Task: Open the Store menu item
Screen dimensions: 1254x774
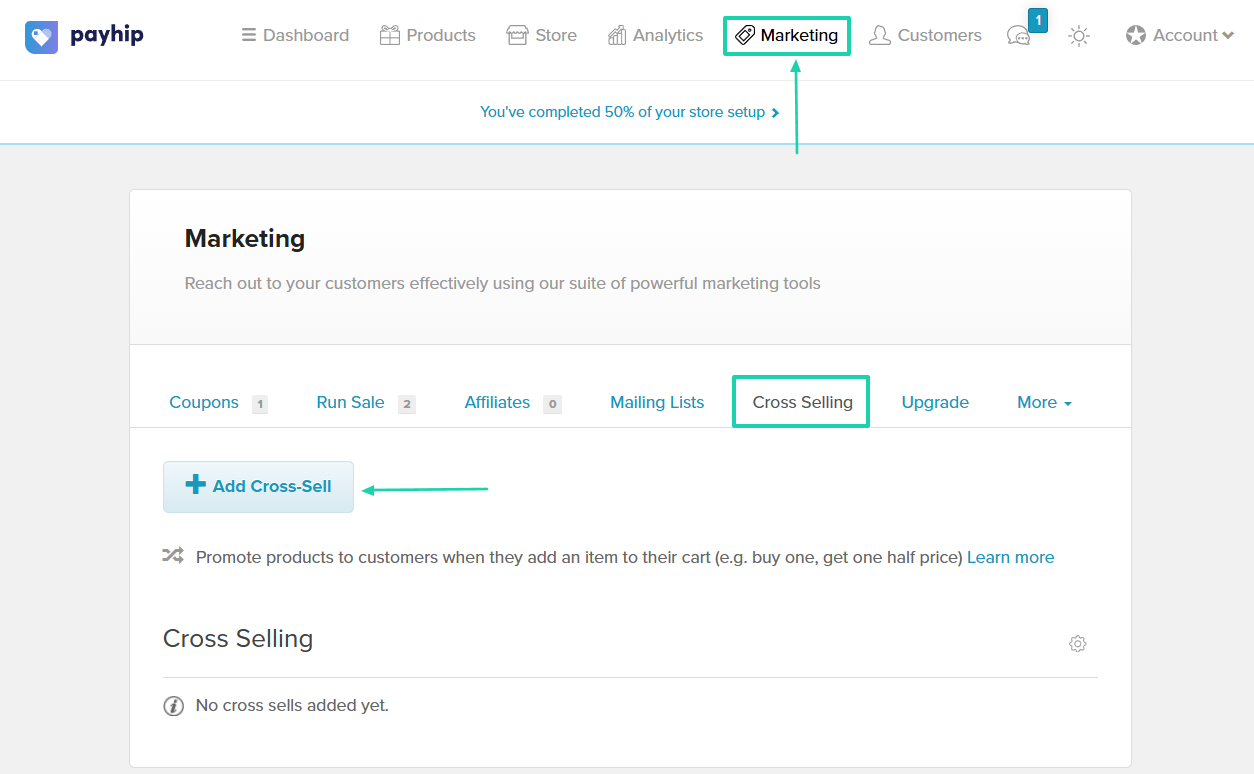Action: click(x=541, y=35)
